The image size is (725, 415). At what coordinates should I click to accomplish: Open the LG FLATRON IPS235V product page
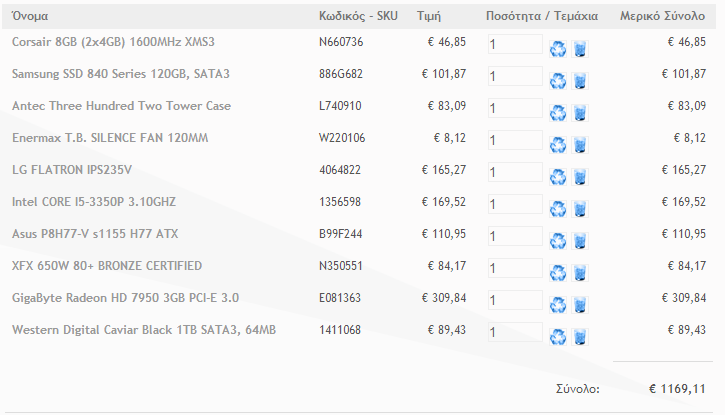click(x=72, y=170)
